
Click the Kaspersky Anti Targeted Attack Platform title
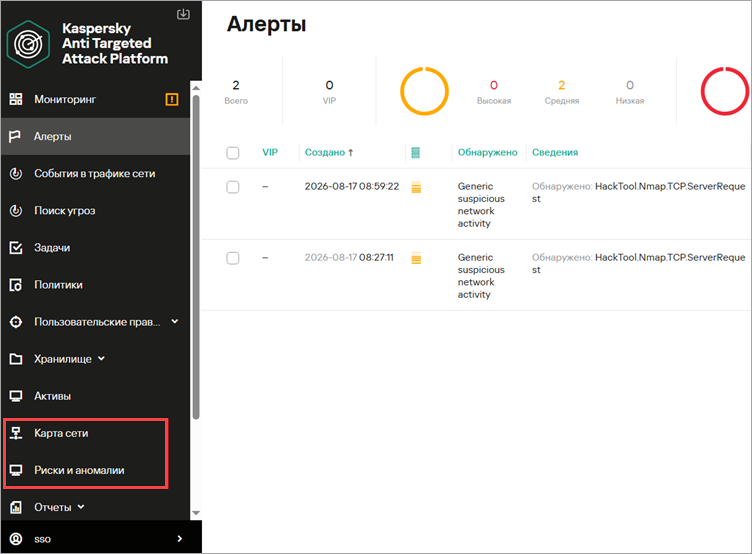pos(115,44)
